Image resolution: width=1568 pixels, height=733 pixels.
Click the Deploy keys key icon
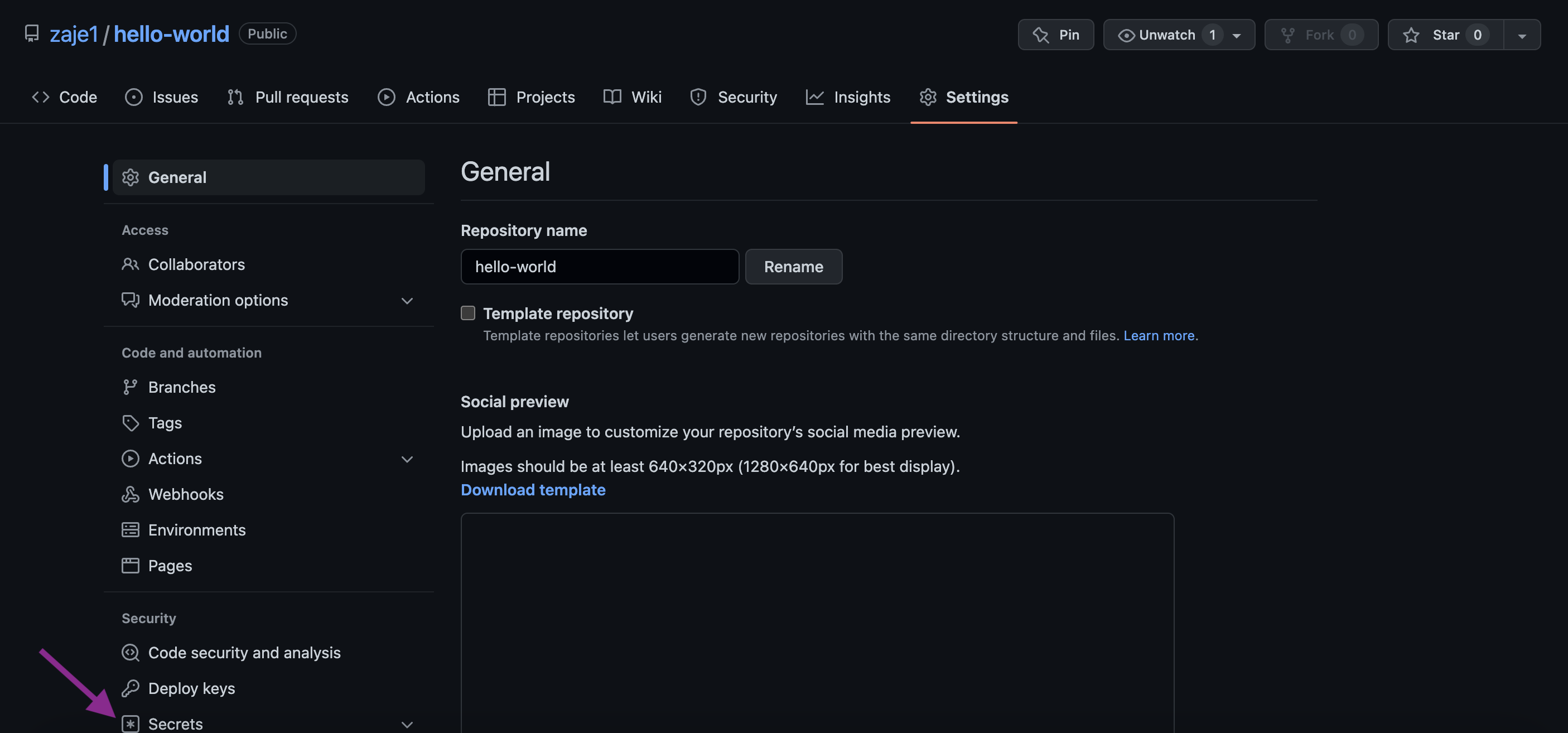point(131,688)
